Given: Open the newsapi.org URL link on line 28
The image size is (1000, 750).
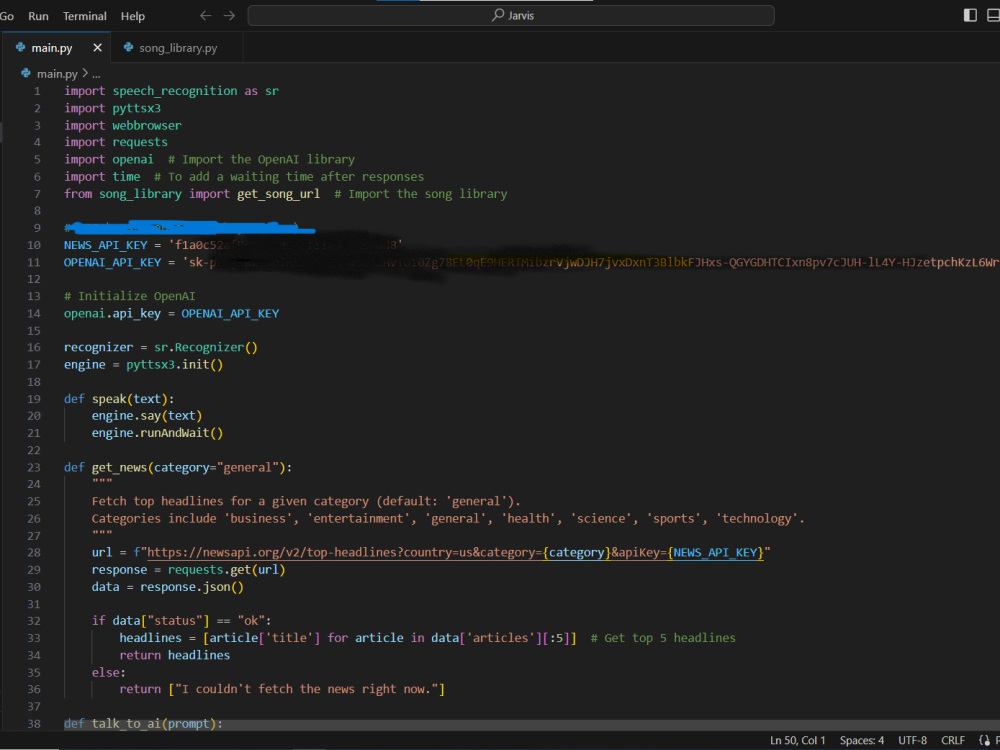Looking at the screenshot, I should click(455, 552).
